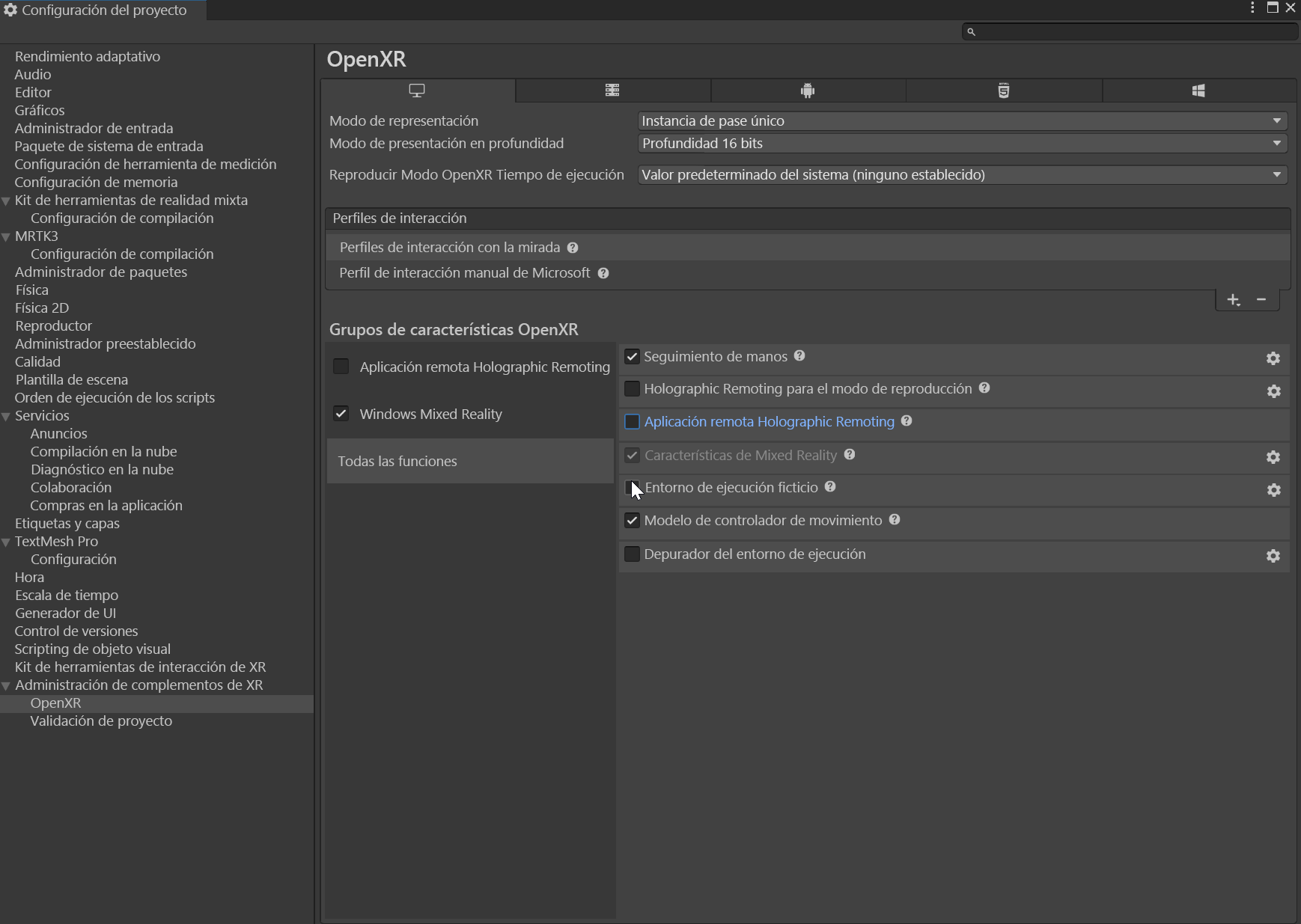Open Etiquetas y capas settings

pos(67,523)
